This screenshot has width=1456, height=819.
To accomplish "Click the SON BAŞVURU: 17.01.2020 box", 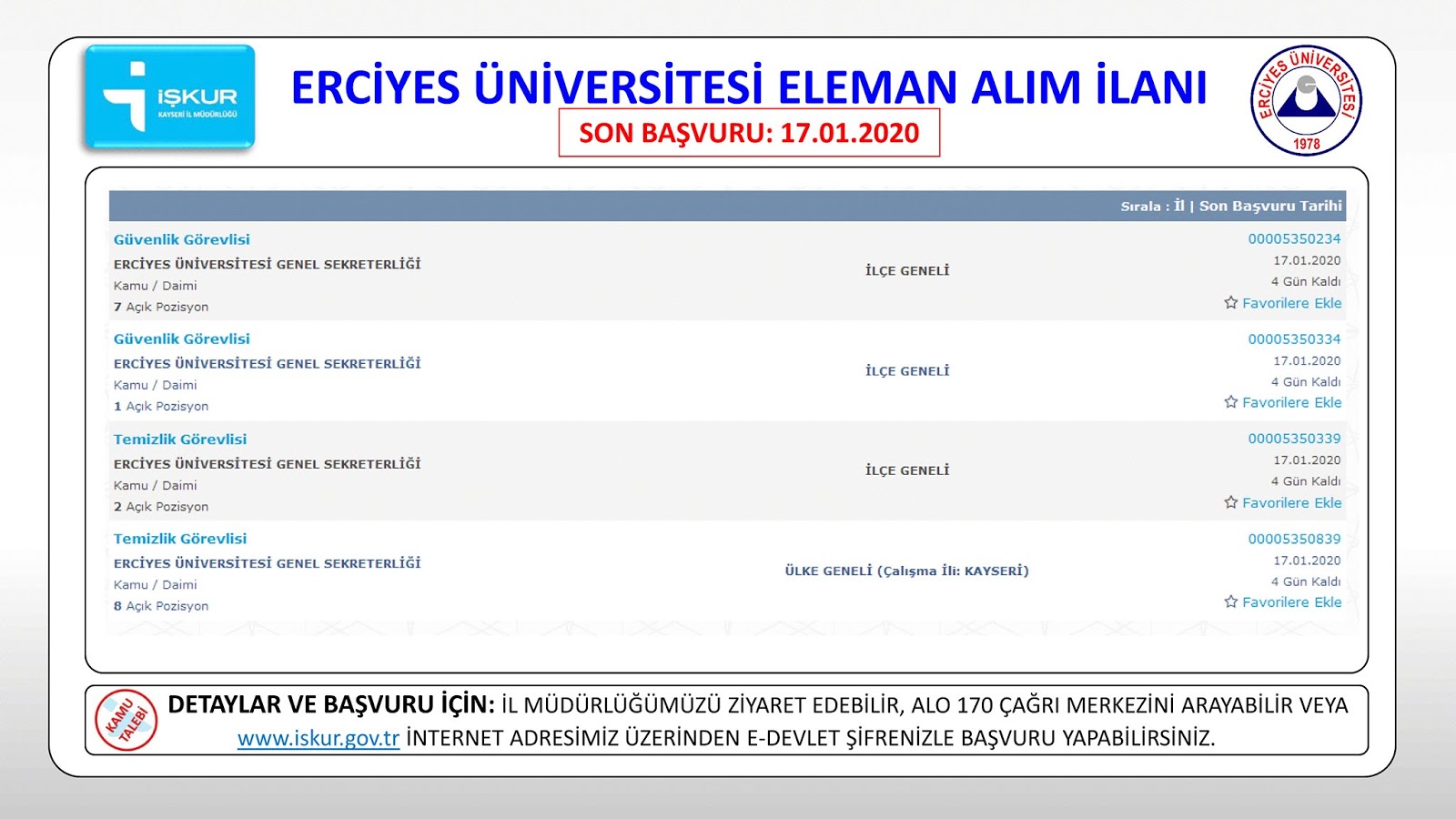I will (x=749, y=133).
